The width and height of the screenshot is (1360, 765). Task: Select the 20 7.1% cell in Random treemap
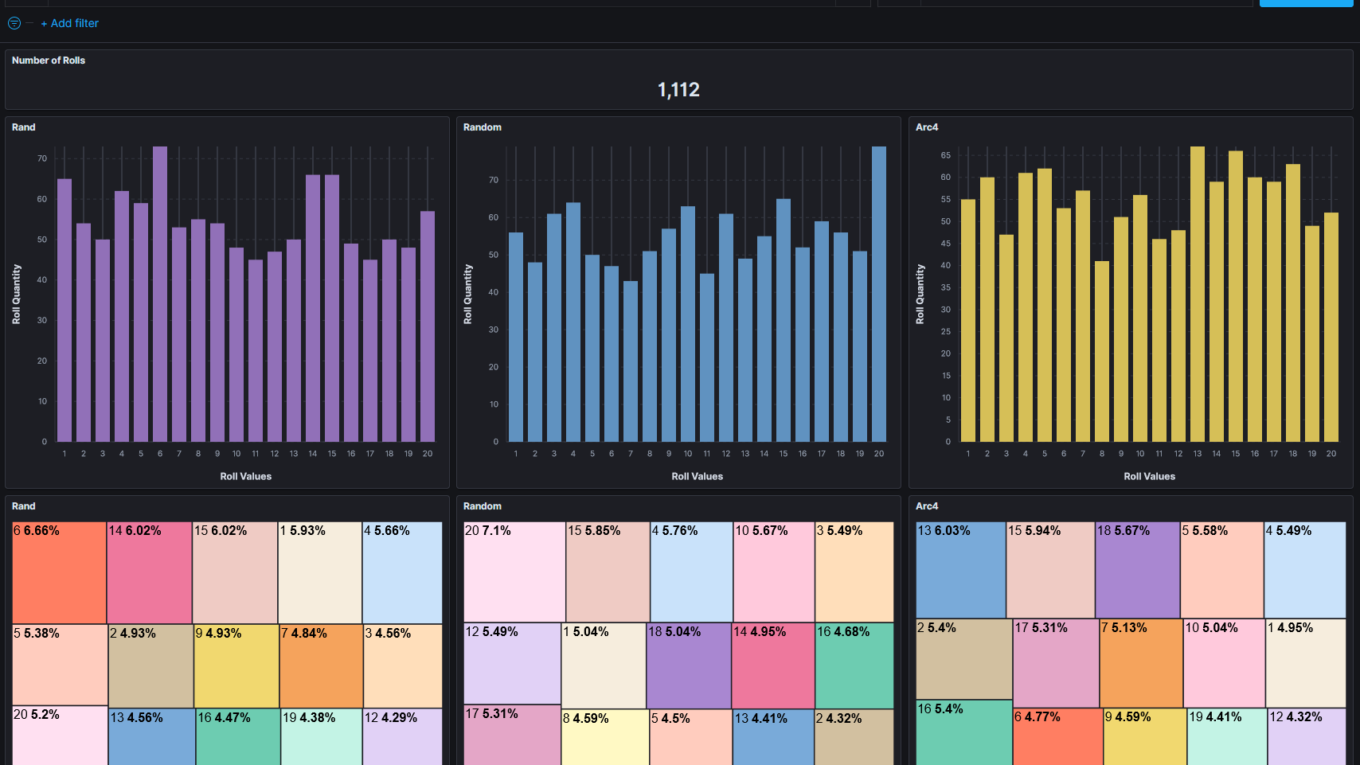(514, 572)
